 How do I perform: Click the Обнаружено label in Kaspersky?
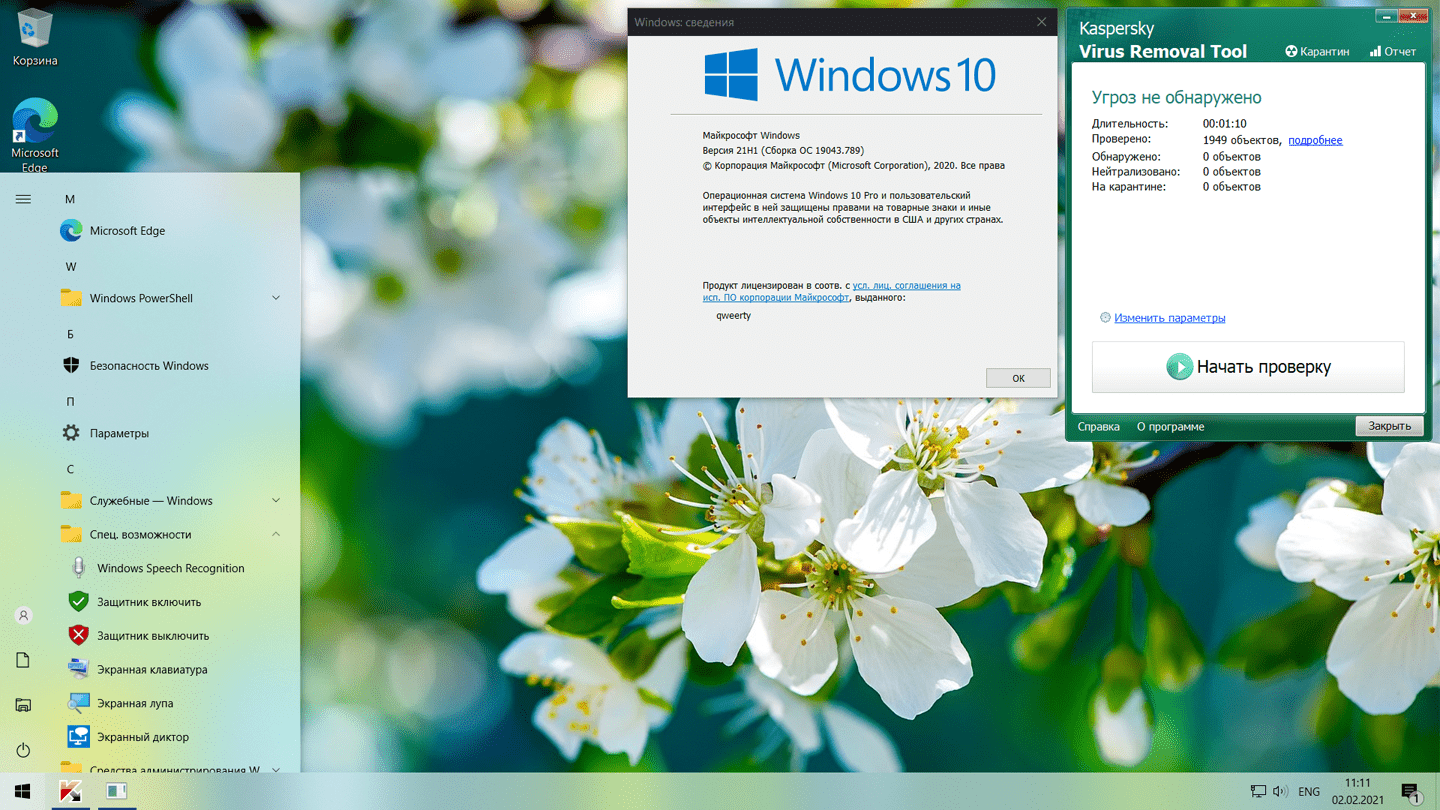coord(1126,157)
